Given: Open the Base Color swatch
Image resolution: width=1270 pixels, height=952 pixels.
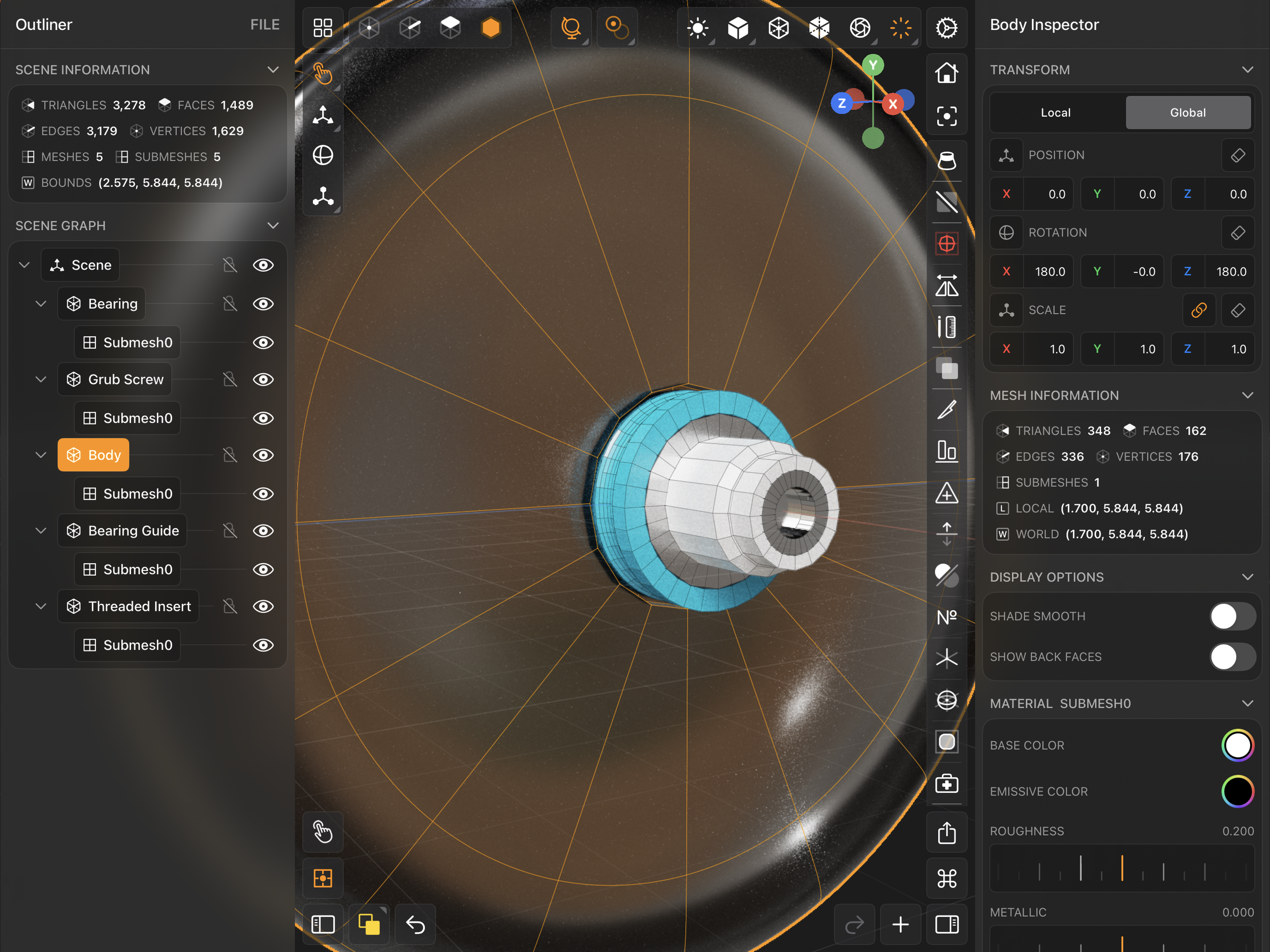Looking at the screenshot, I should point(1237,745).
